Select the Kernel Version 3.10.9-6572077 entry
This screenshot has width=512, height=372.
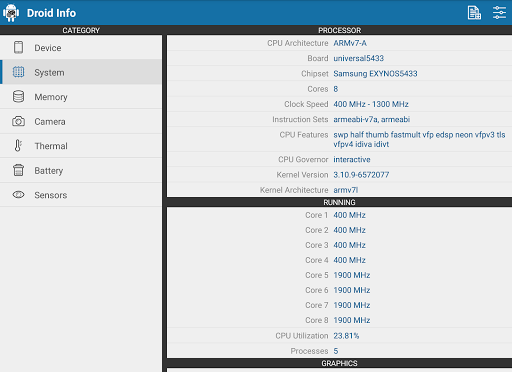tap(339, 175)
